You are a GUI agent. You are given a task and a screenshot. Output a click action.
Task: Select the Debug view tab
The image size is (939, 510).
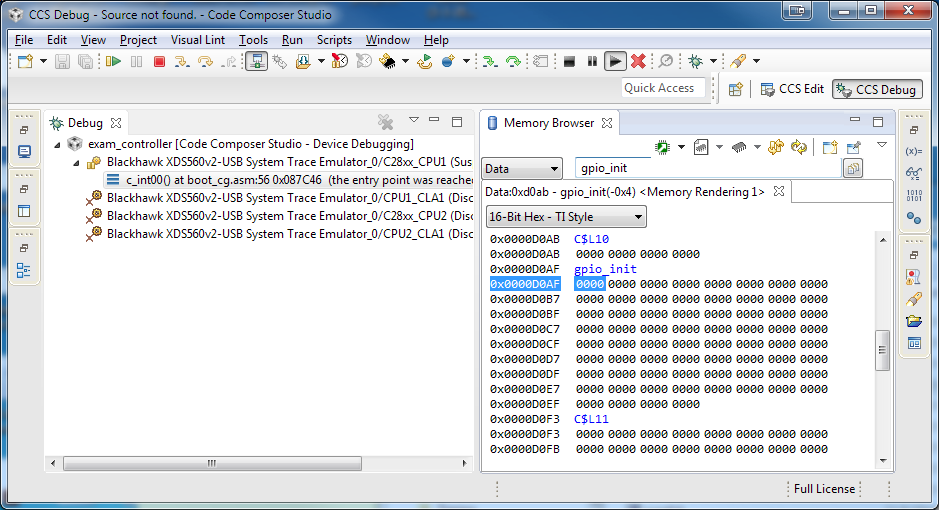click(85, 123)
